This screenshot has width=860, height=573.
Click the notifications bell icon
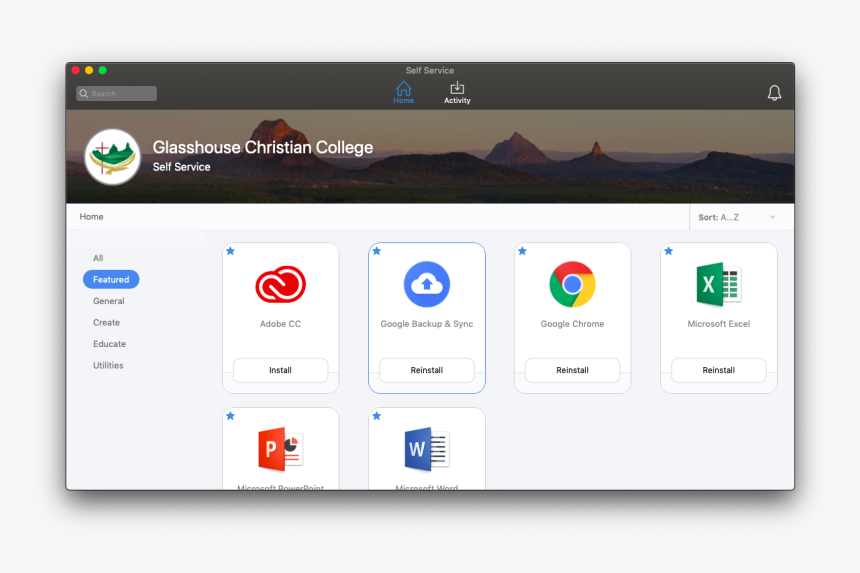[774, 93]
